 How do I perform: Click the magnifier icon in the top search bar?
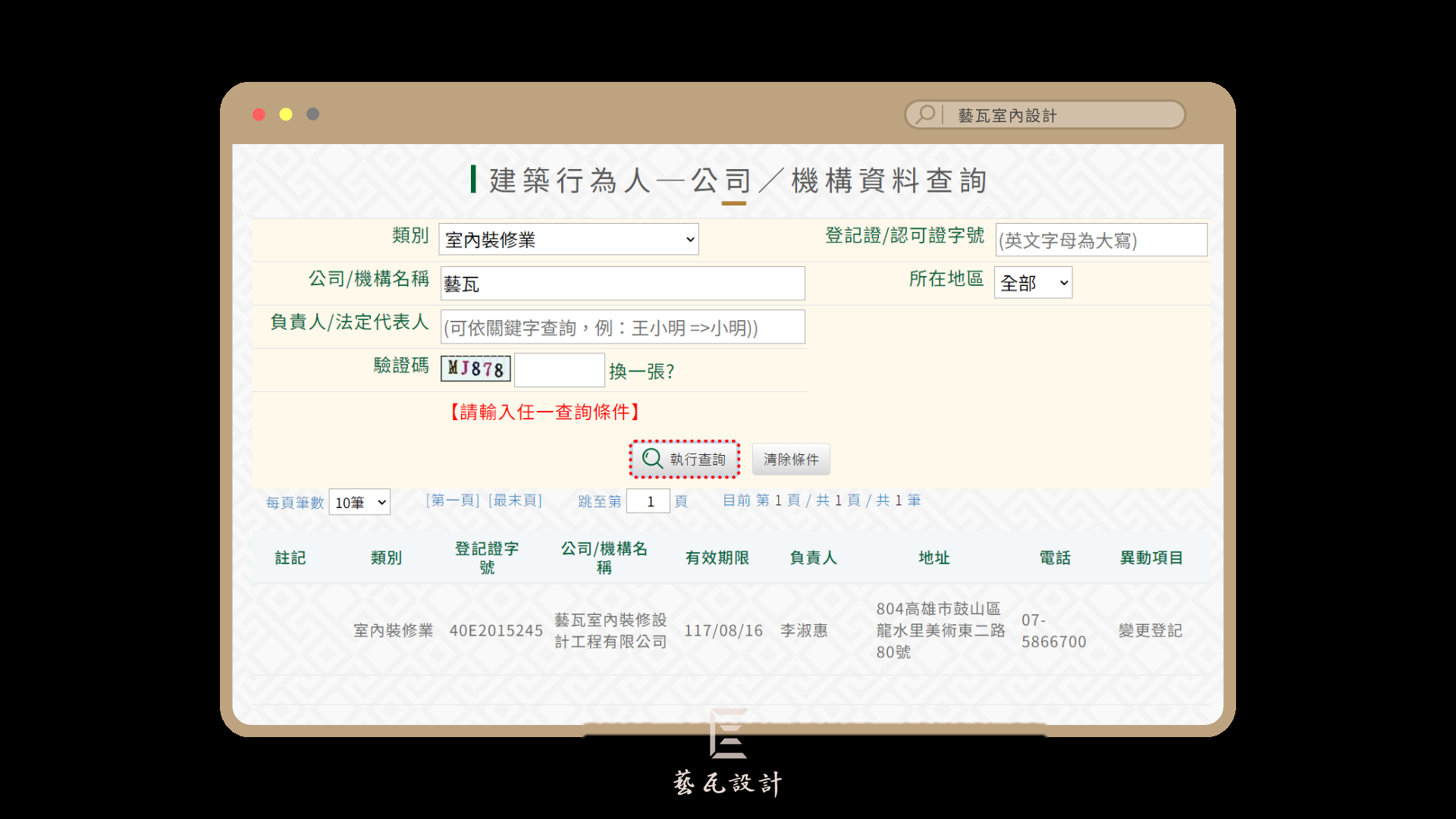[x=925, y=115]
